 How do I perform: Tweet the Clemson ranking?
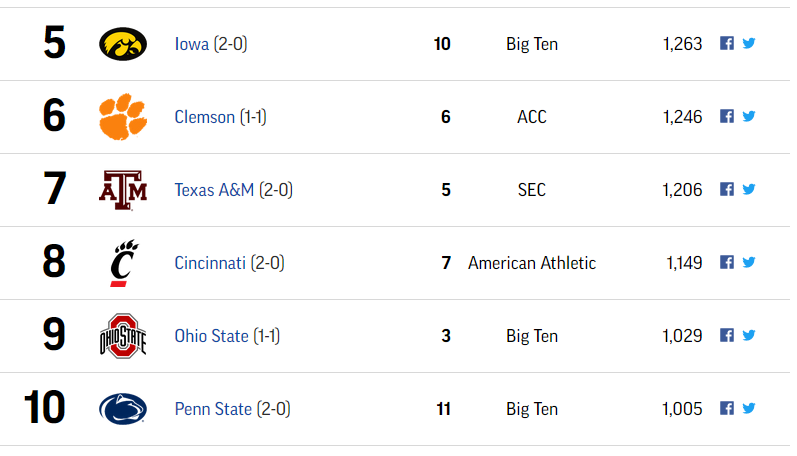pos(748,116)
